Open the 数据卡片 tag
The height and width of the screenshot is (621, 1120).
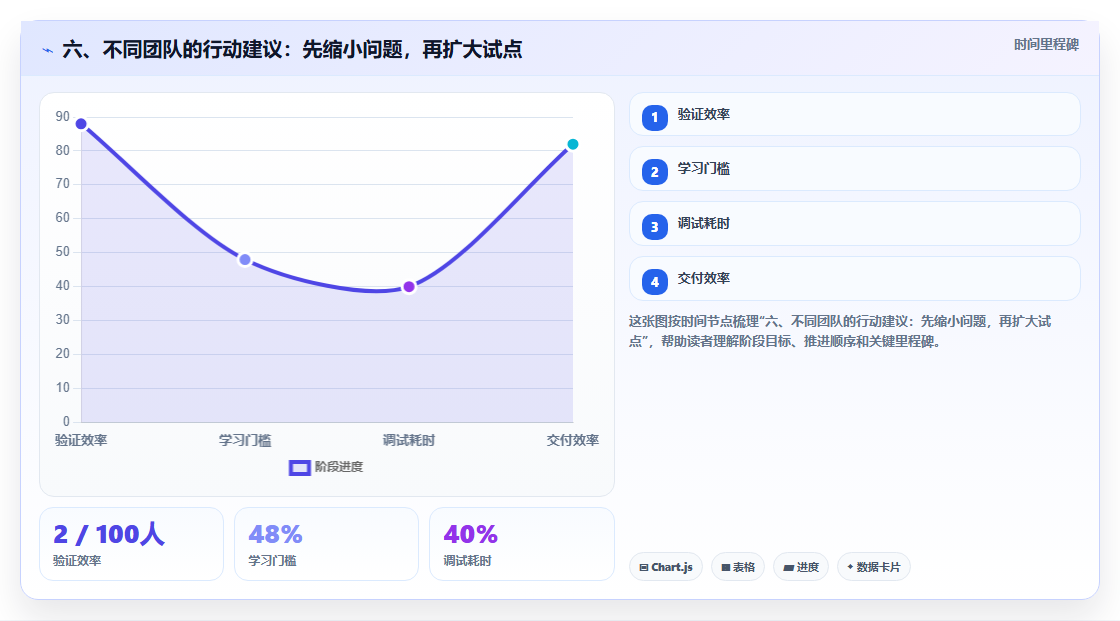(x=874, y=567)
